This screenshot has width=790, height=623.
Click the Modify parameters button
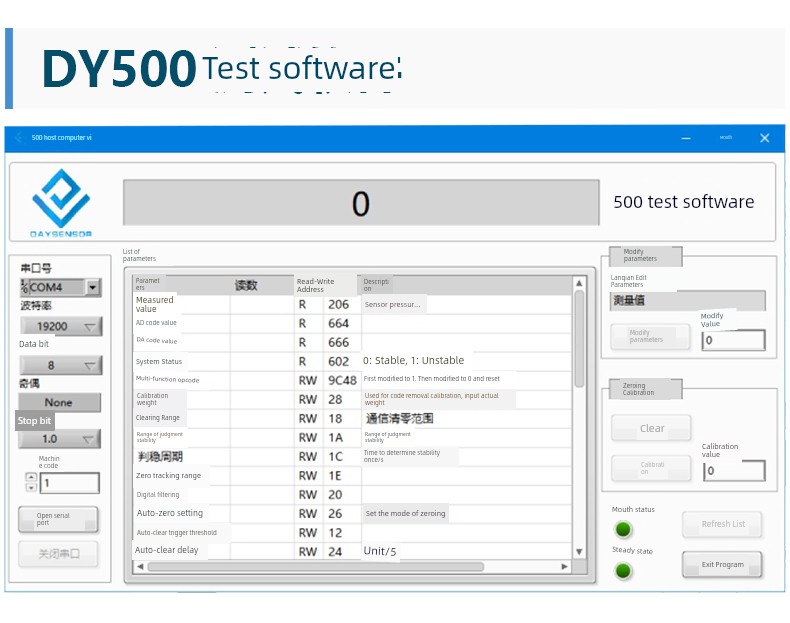click(650, 336)
